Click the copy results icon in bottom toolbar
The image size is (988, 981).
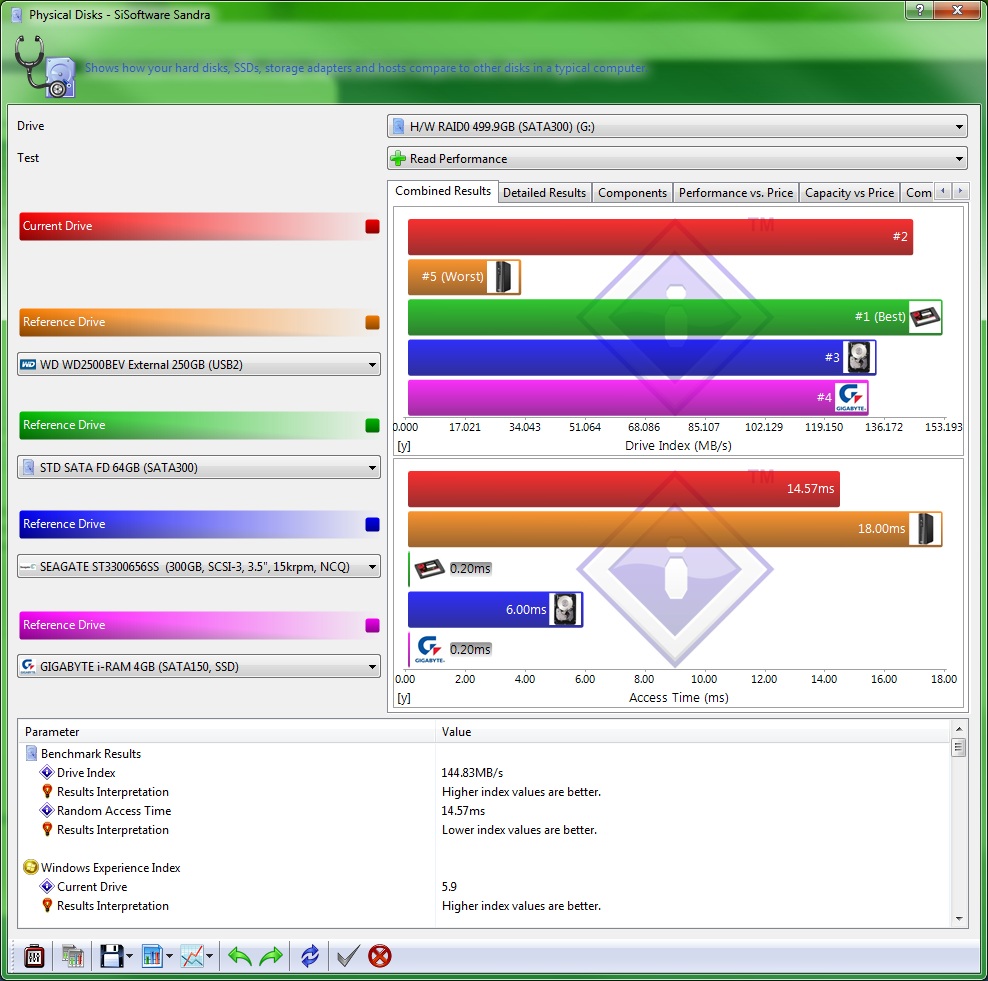(72, 956)
